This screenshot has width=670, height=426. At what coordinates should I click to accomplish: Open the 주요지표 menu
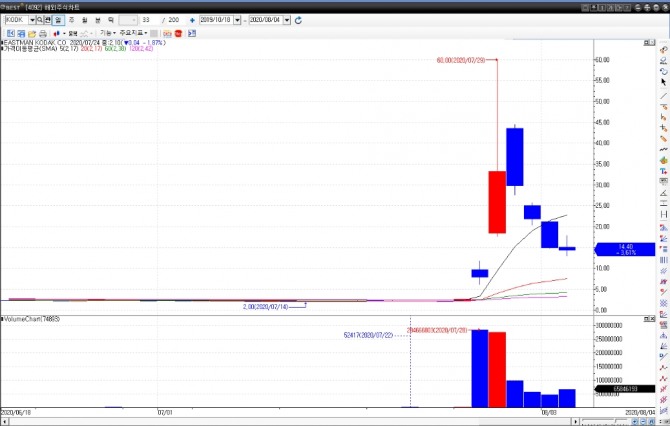point(133,33)
